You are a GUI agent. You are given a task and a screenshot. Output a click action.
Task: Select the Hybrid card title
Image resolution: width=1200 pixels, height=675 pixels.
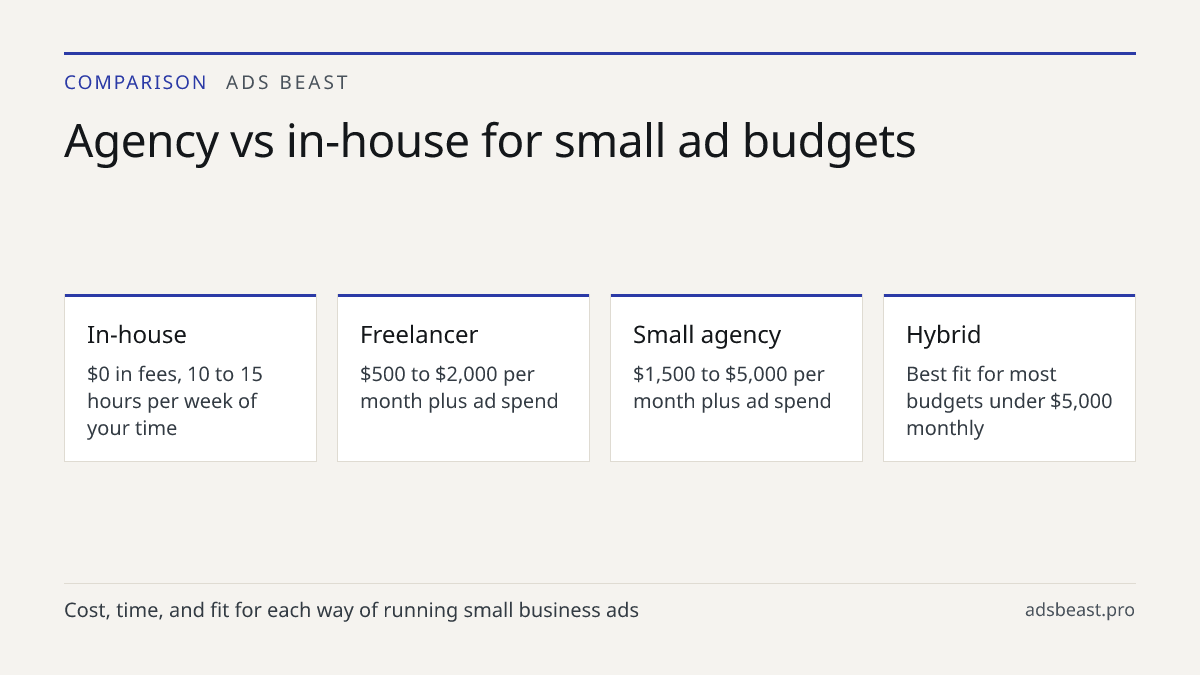[944, 335]
